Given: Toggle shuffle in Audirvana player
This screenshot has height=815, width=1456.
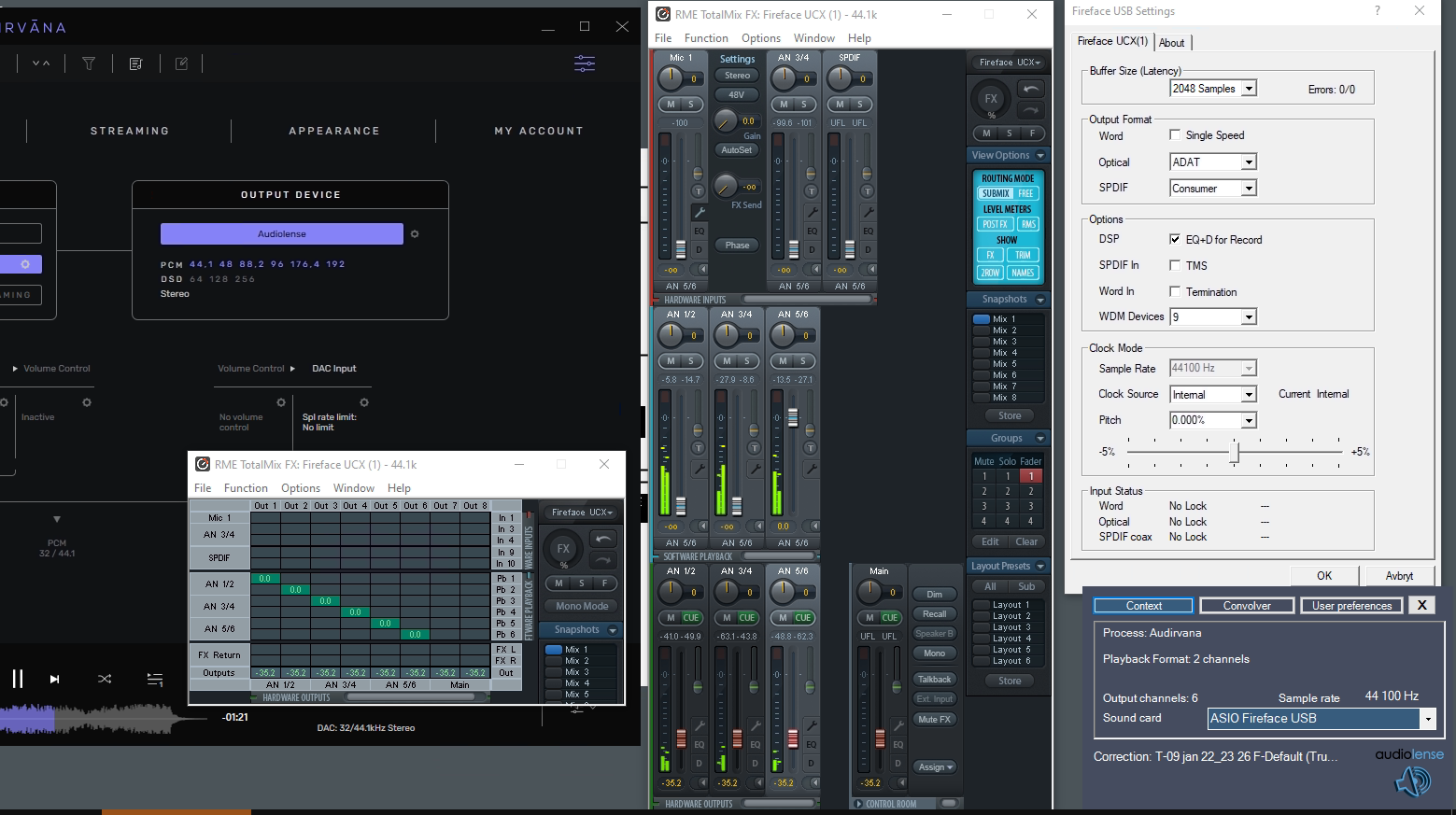Looking at the screenshot, I should pyautogui.click(x=105, y=679).
